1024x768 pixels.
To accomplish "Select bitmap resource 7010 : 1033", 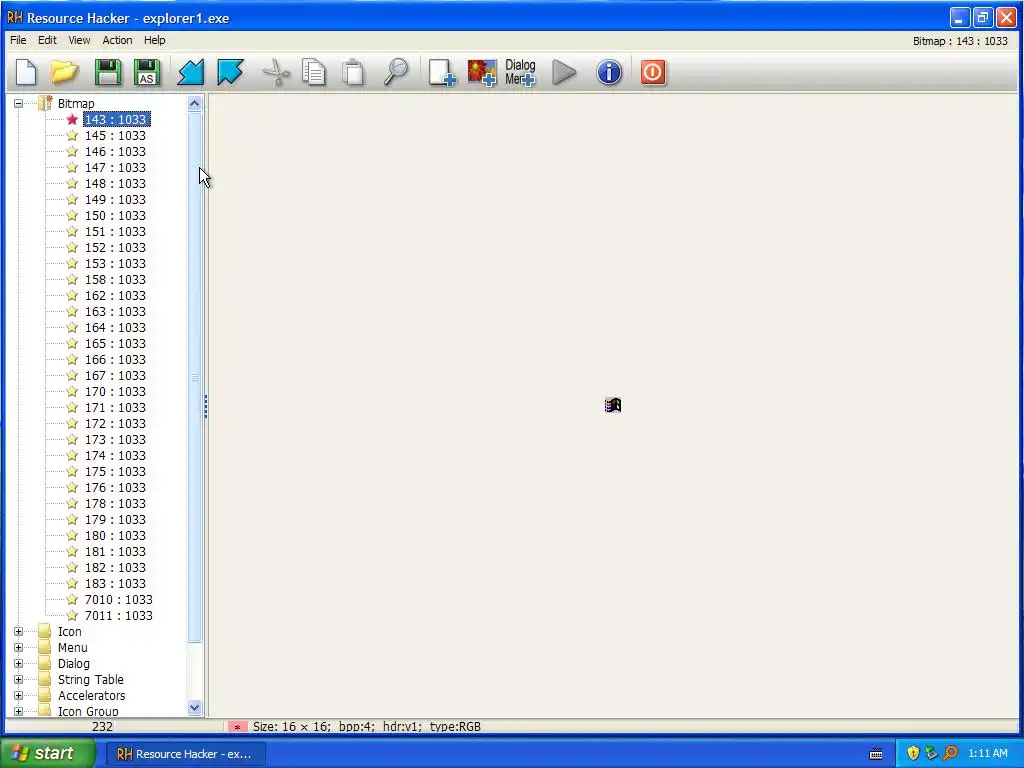I will (118, 600).
